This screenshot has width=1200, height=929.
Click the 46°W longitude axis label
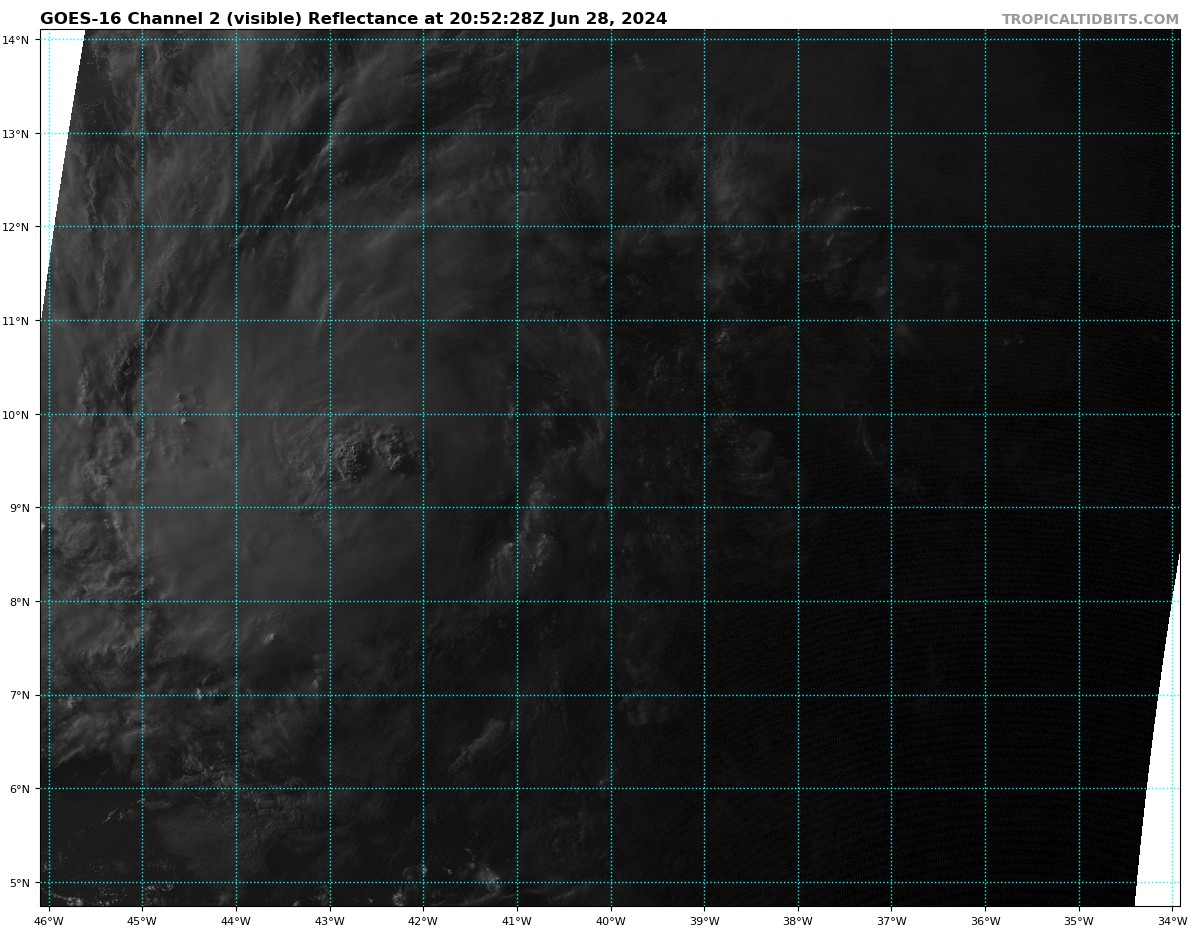[48, 921]
